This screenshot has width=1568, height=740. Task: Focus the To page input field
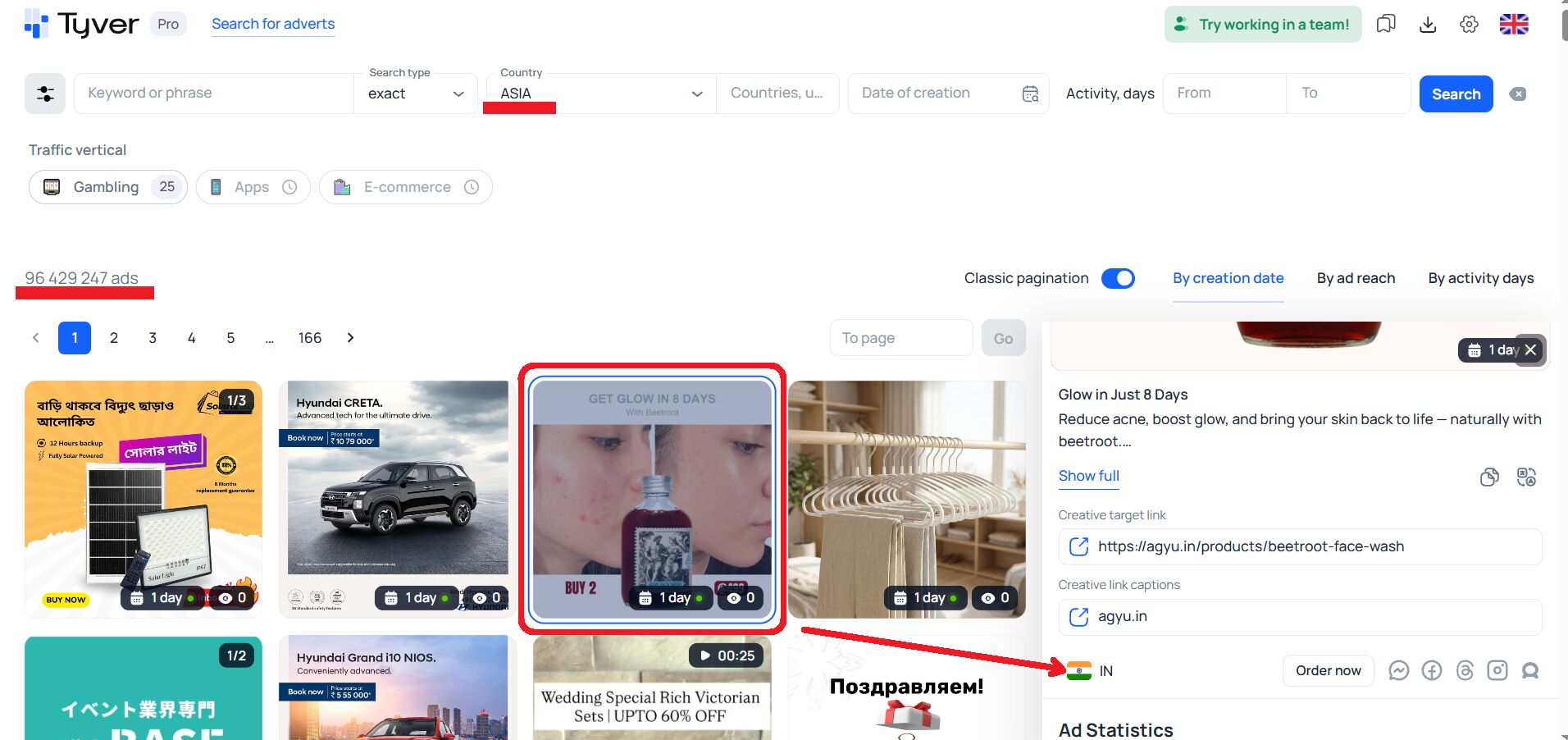[x=901, y=338]
